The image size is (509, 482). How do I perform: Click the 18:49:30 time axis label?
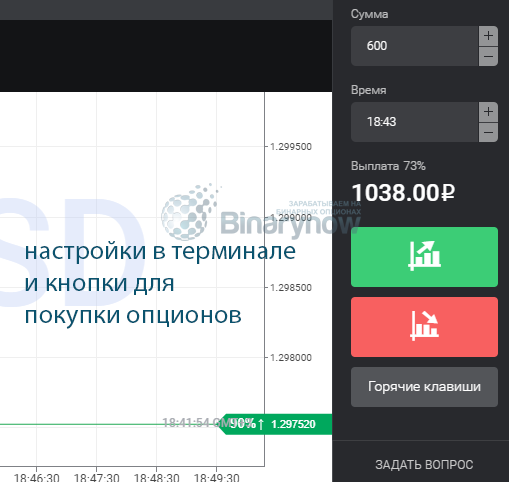pos(217,477)
